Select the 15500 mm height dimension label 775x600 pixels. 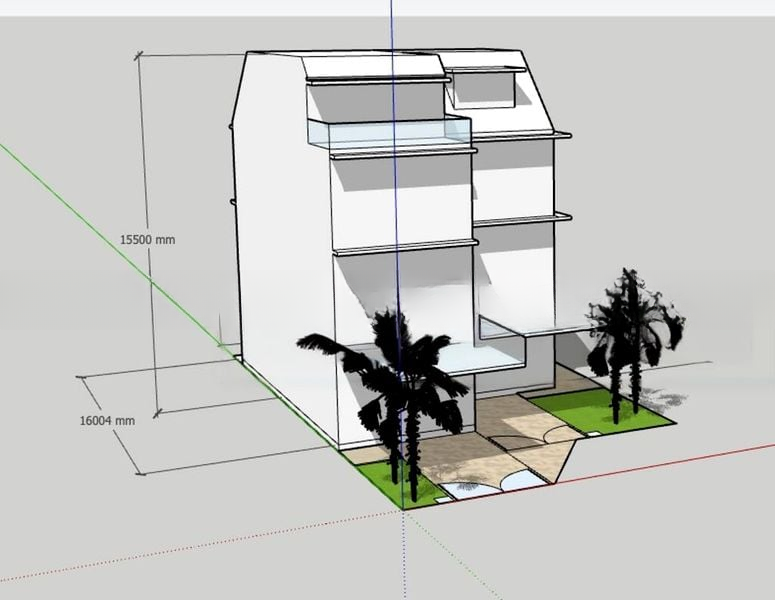147,240
